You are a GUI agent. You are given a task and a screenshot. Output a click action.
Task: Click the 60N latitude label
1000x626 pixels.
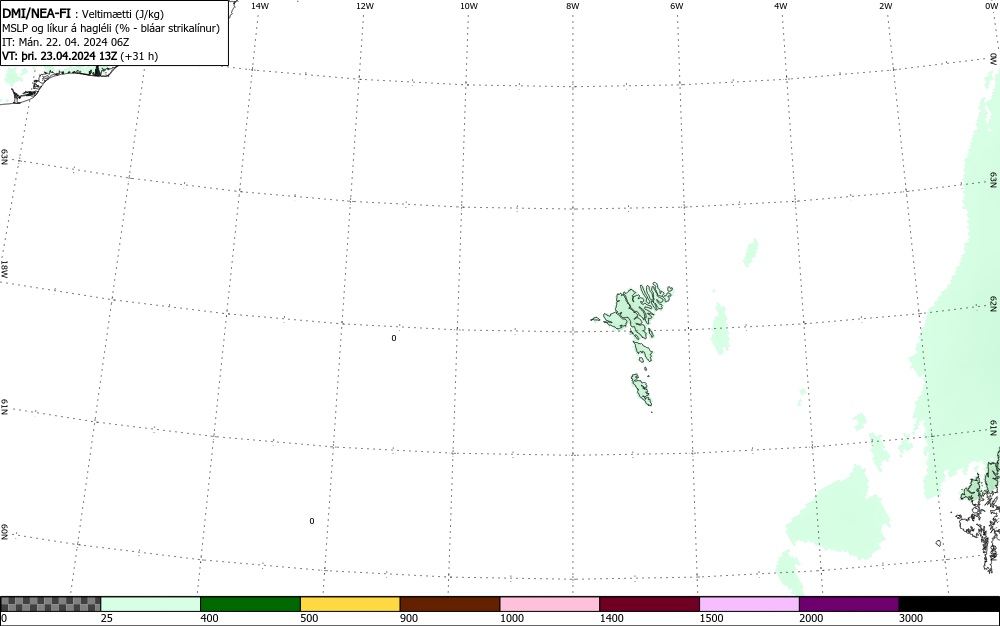pyautogui.click(x=4, y=533)
